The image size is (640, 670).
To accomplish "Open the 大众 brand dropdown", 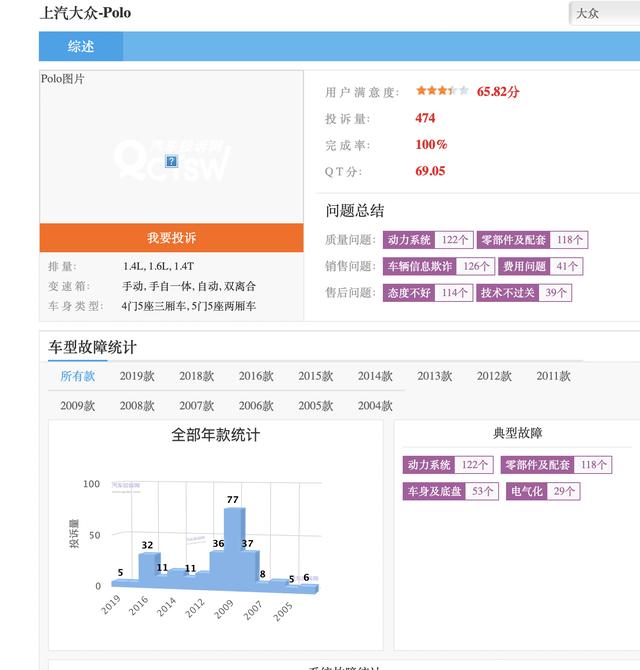I will (x=605, y=14).
